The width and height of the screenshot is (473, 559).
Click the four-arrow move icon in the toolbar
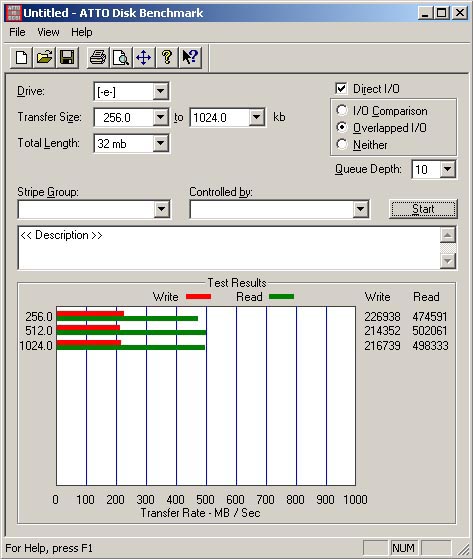tap(144, 57)
